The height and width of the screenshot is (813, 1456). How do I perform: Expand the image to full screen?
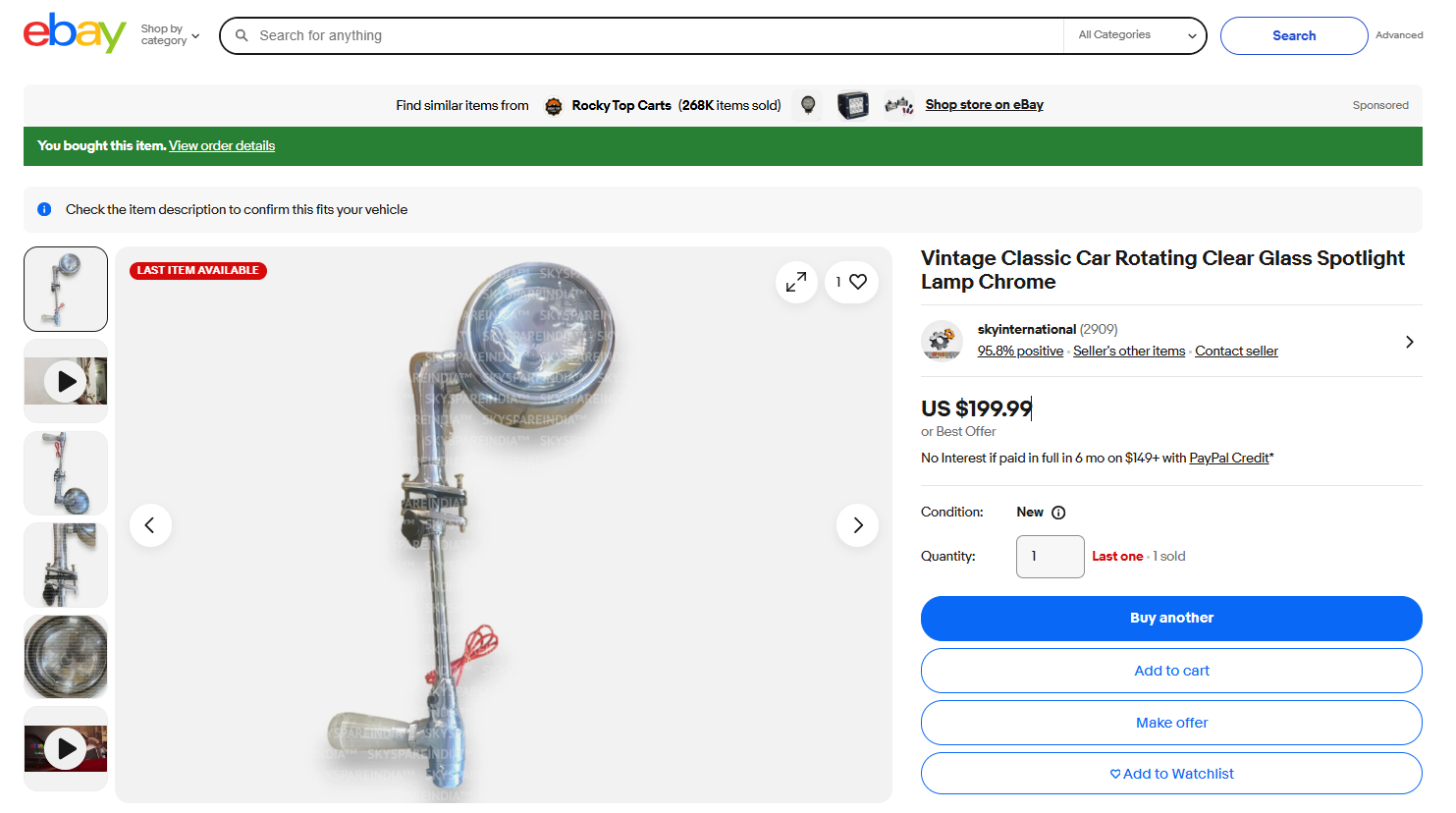796,282
